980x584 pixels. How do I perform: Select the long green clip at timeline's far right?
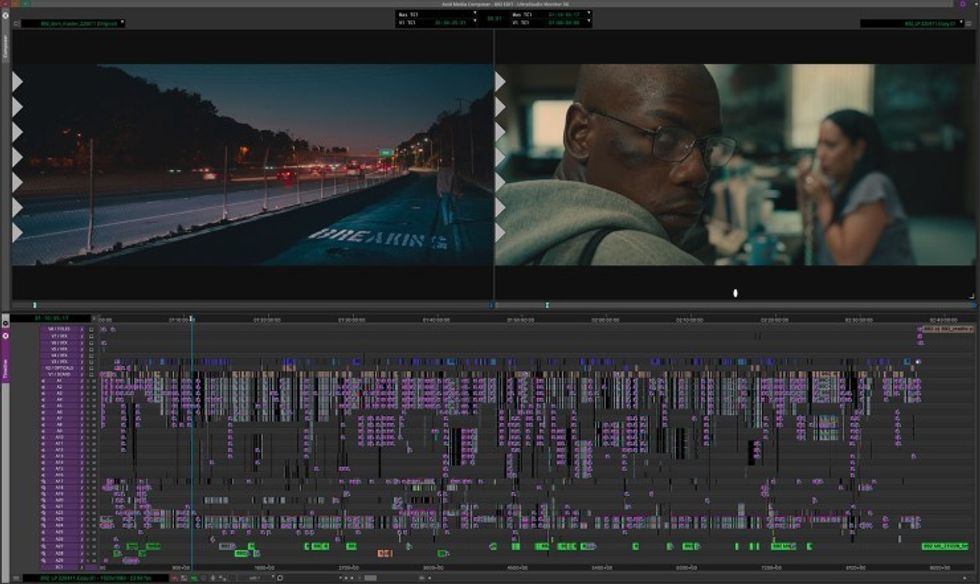click(x=944, y=546)
